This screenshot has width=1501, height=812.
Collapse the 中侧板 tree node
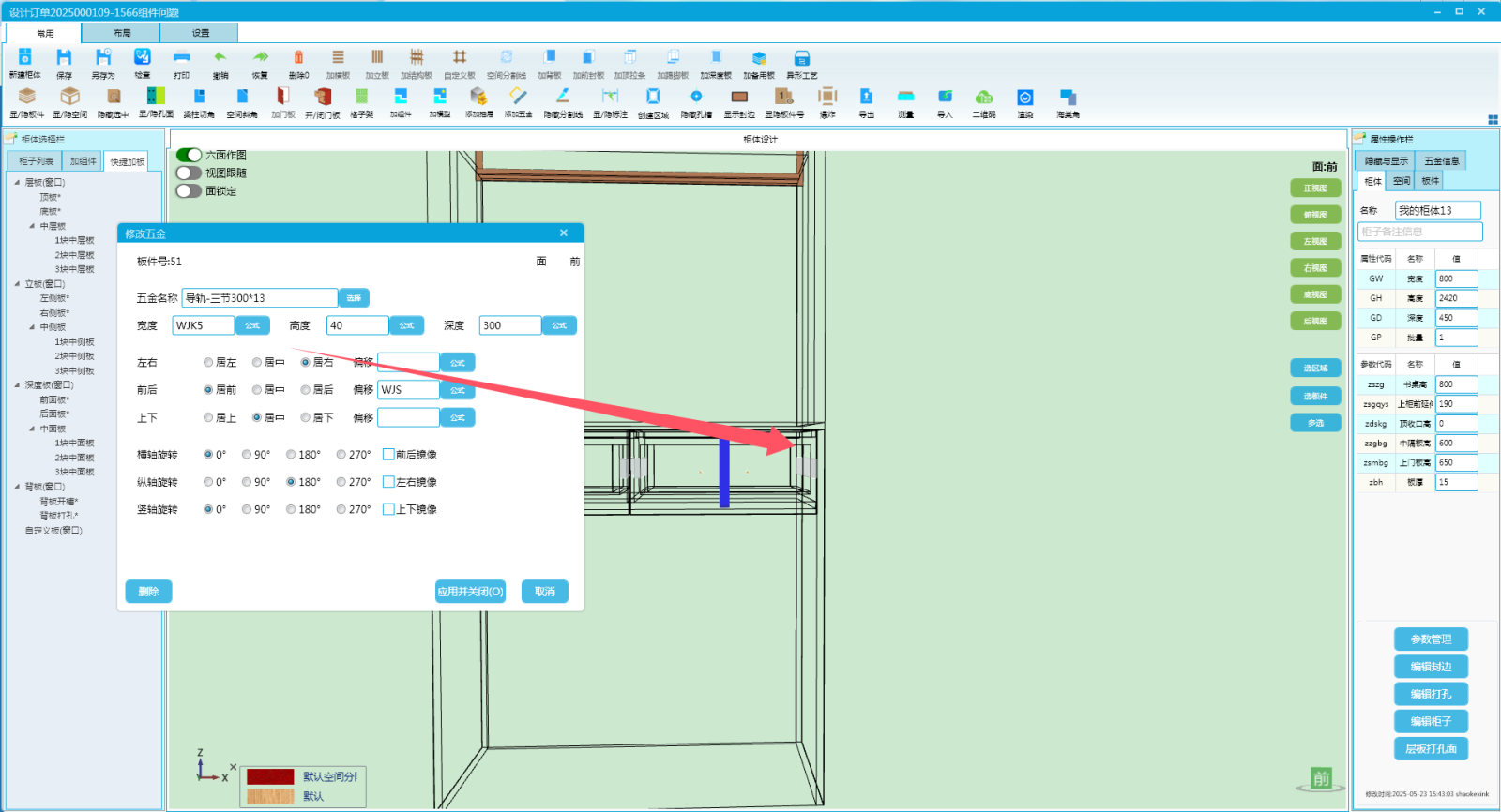tap(32, 327)
